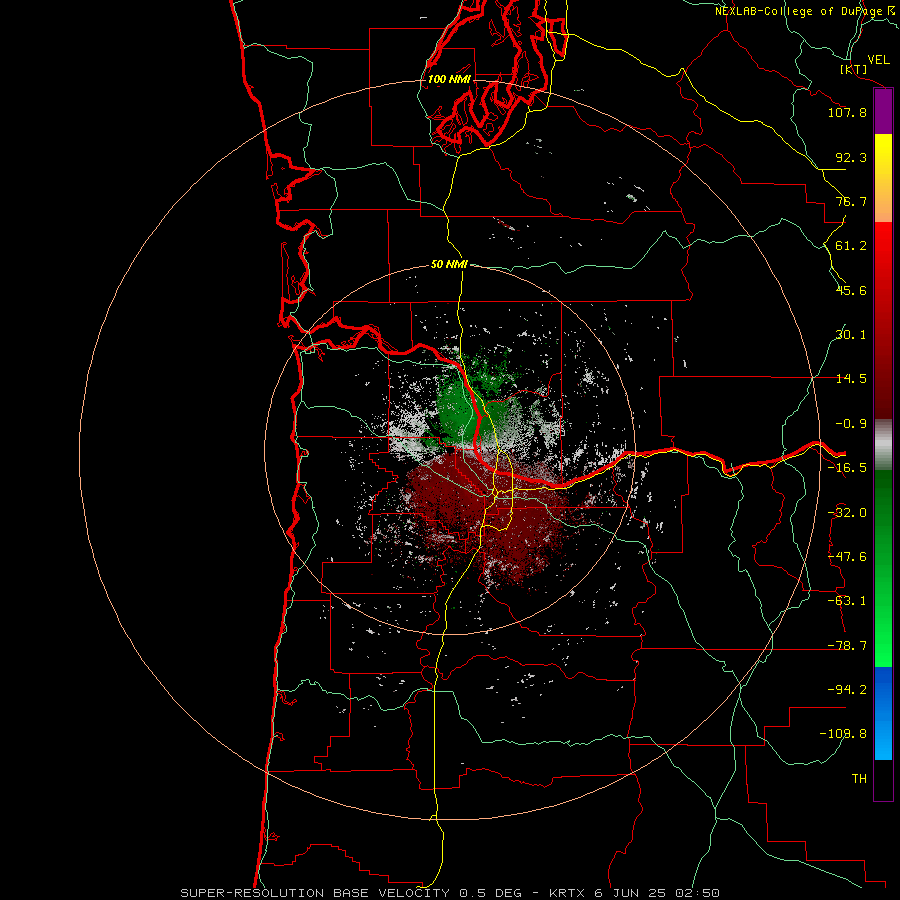Click the bright red segment of the color bar
This screenshot has height=900, width=900.
coord(883,270)
